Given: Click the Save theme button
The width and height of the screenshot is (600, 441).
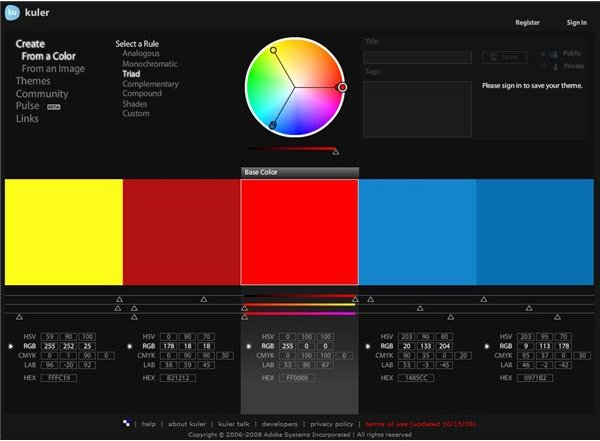Looking at the screenshot, I should click(x=504, y=57).
